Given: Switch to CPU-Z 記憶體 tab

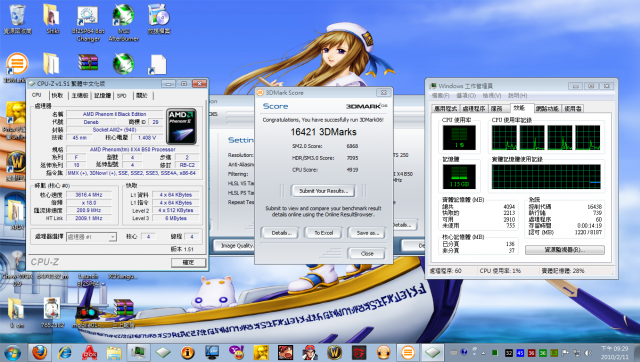Looking at the screenshot, I should pyautogui.click(x=102, y=95).
